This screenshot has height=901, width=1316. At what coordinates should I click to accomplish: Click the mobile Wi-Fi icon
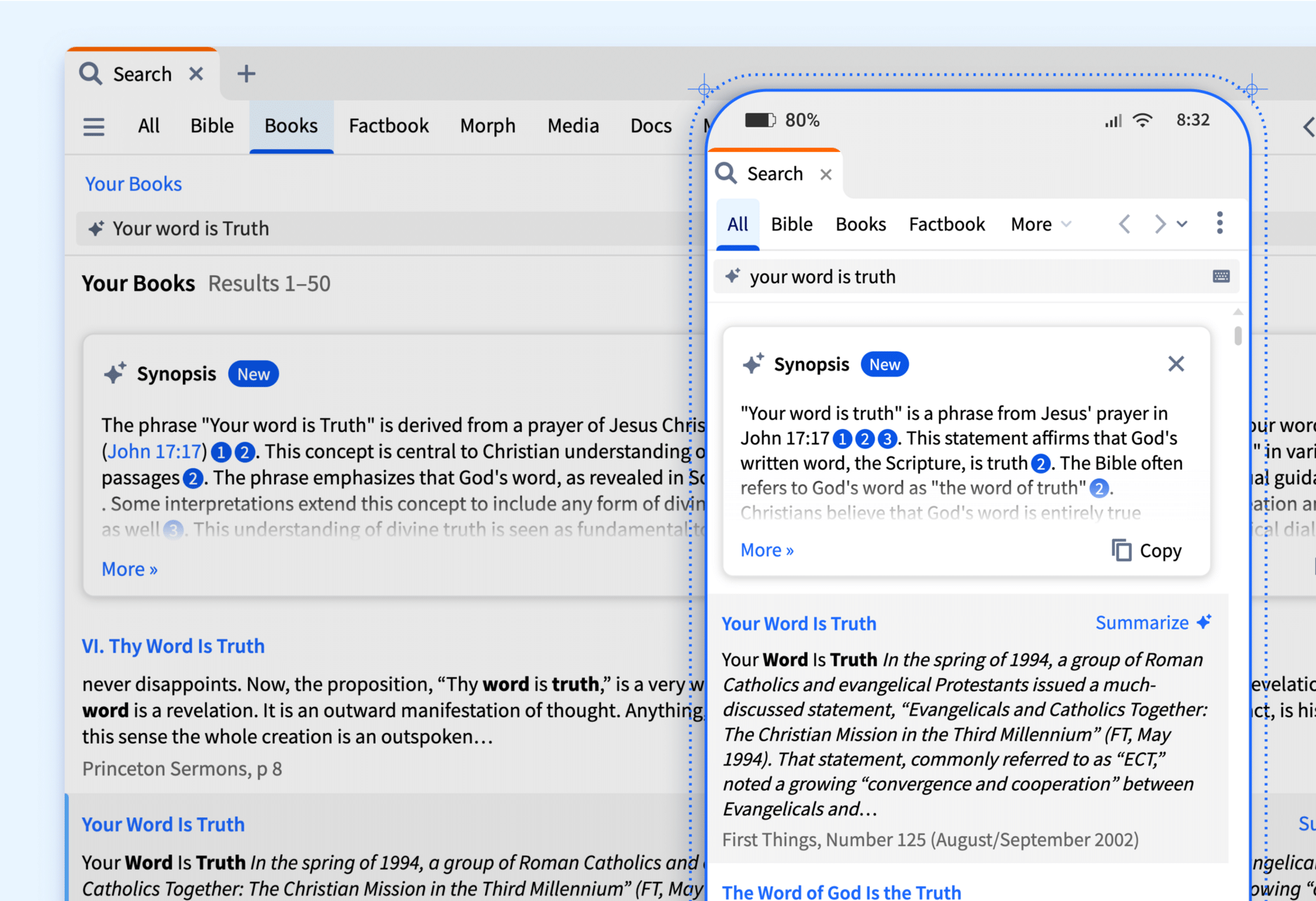click(x=1143, y=120)
